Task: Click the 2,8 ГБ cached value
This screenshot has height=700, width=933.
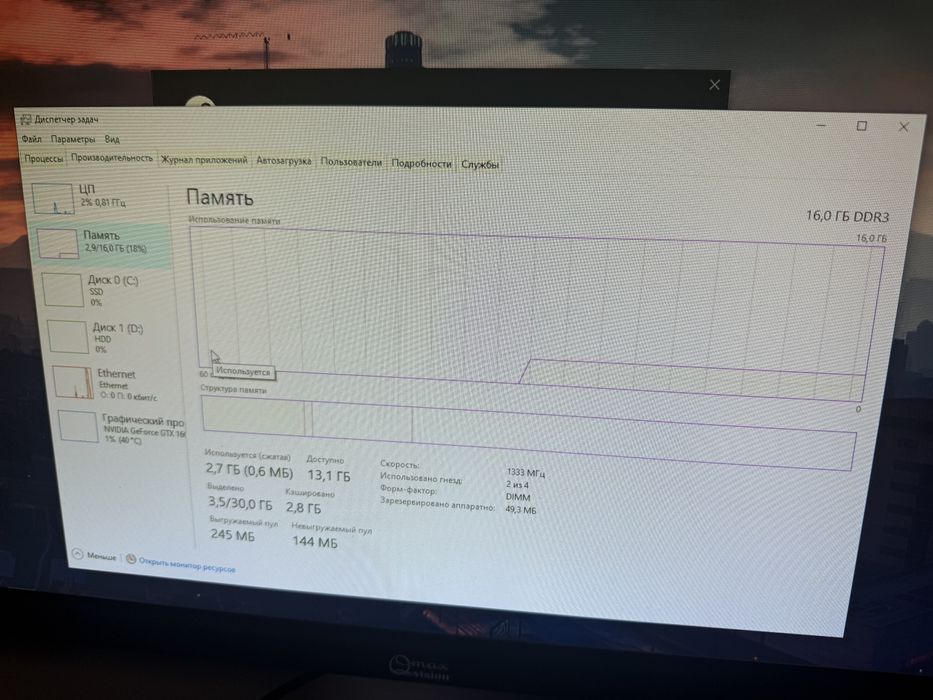Action: point(303,508)
